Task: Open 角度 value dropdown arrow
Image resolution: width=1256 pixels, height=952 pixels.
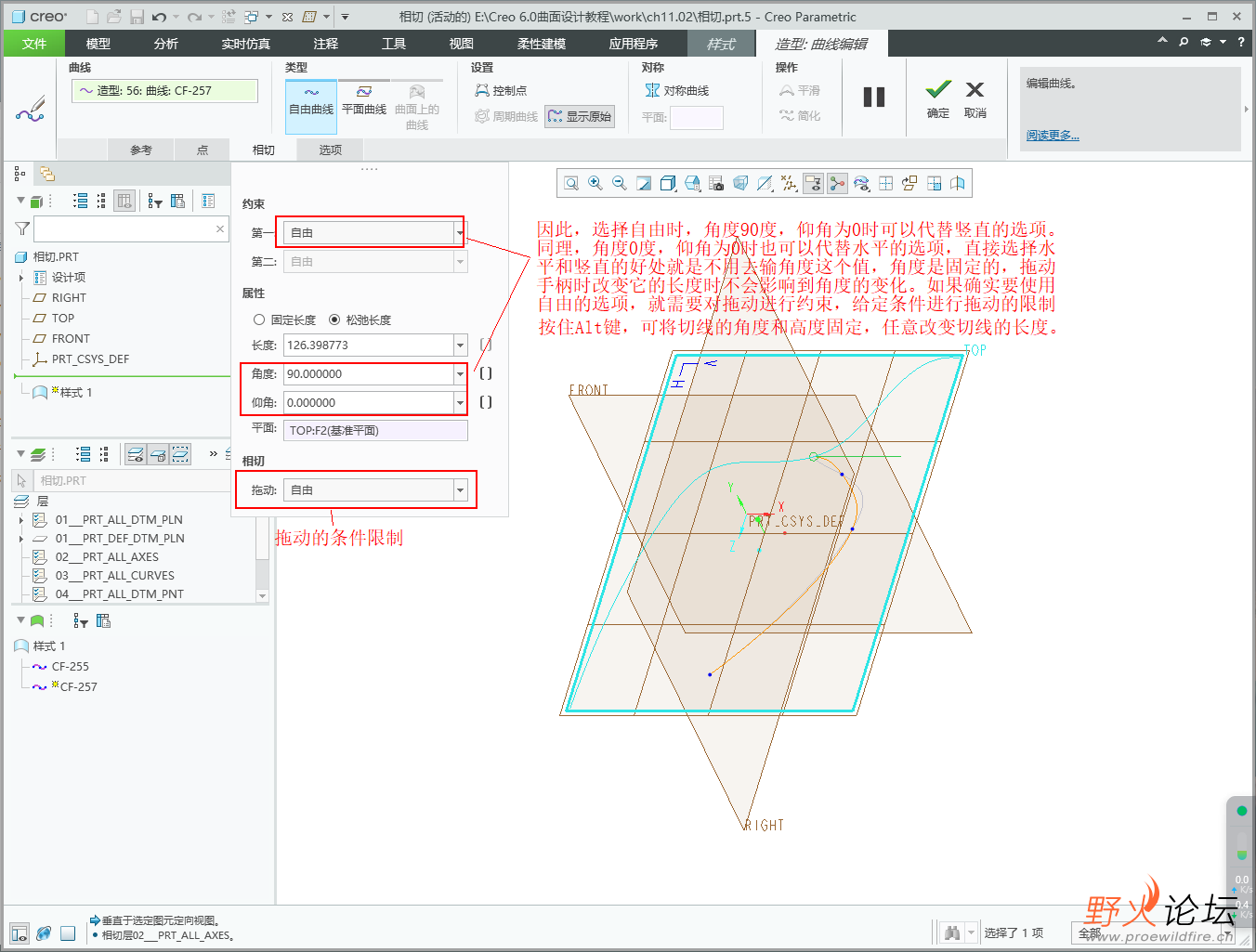Action: pyautogui.click(x=460, y=373)
